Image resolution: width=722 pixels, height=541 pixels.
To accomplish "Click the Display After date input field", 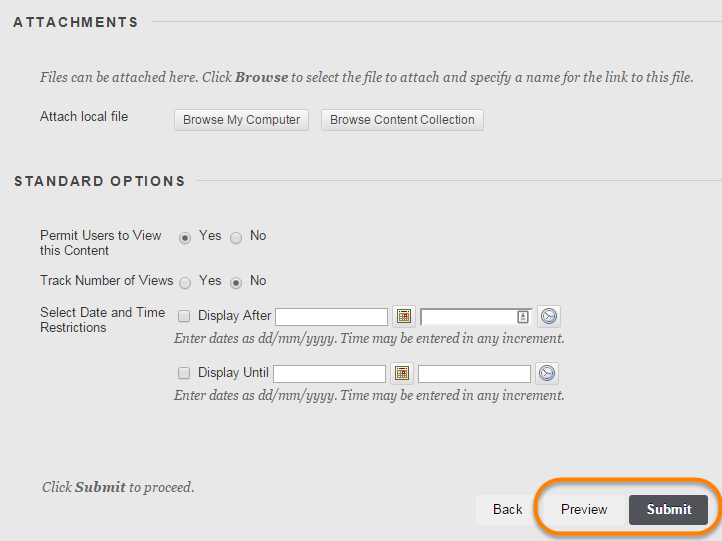I will [x=332, y=317].
